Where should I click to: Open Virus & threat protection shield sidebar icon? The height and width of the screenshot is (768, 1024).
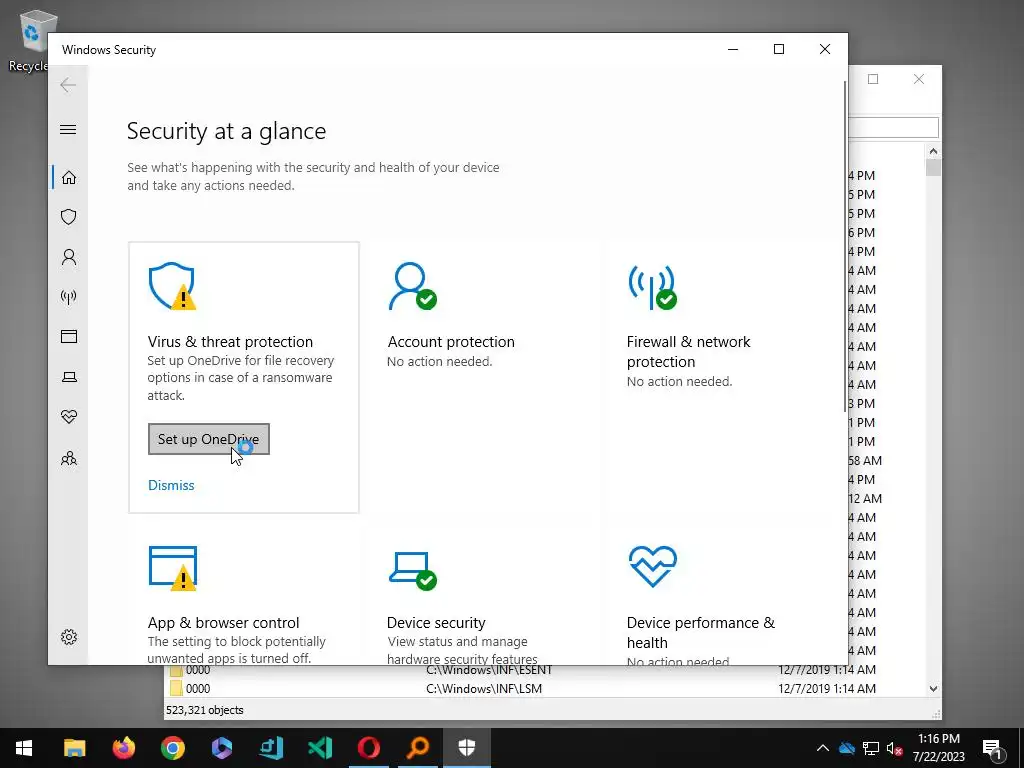(x=69, y=217)
